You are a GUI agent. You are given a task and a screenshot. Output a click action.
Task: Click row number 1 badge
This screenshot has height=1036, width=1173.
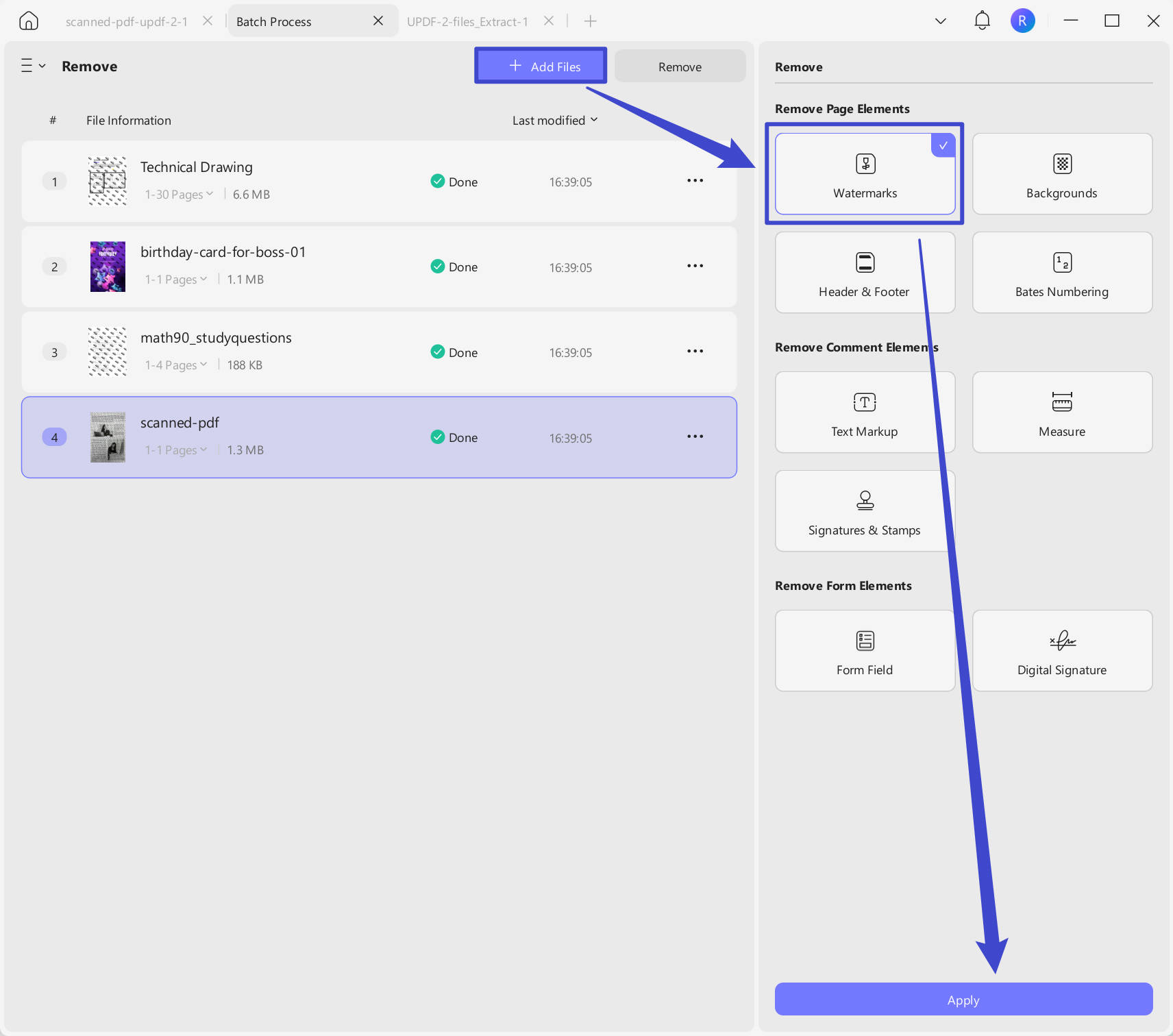pos(54,182)
